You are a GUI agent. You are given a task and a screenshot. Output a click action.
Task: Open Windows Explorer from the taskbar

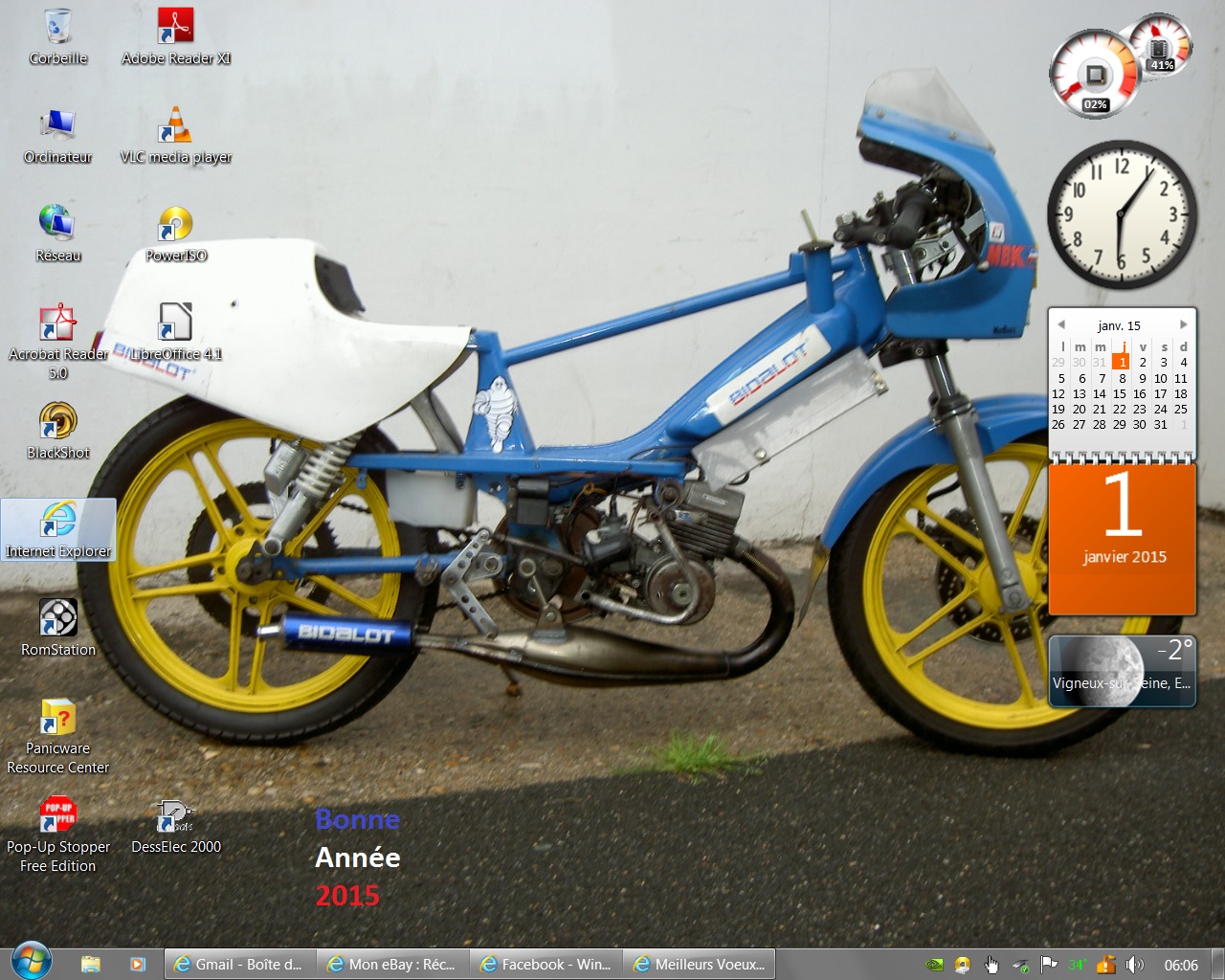[91, 964]
